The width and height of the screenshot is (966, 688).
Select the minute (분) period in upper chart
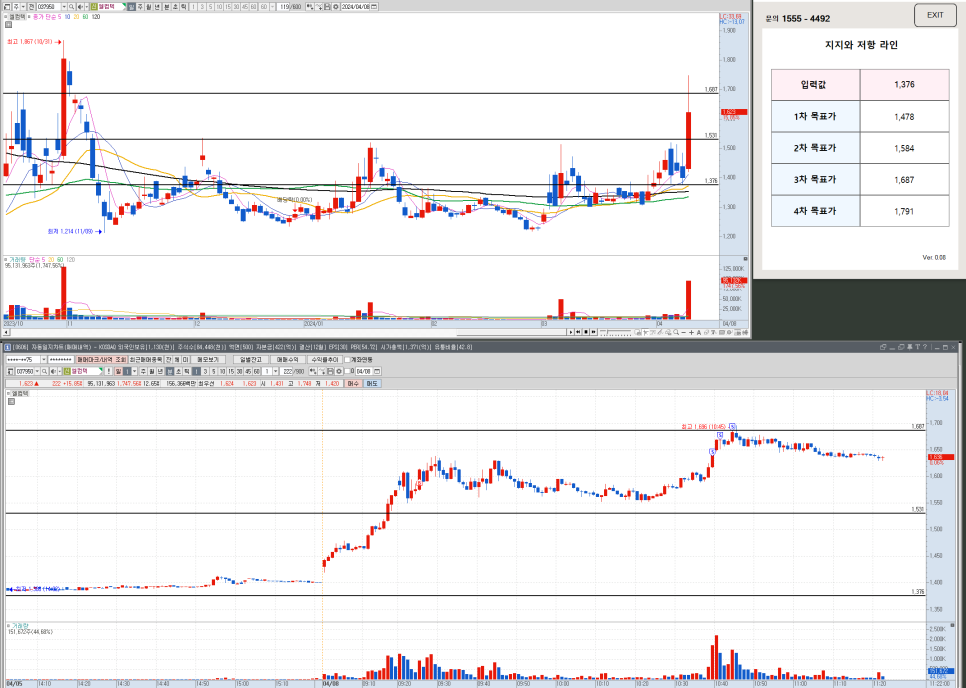(167, 7)
